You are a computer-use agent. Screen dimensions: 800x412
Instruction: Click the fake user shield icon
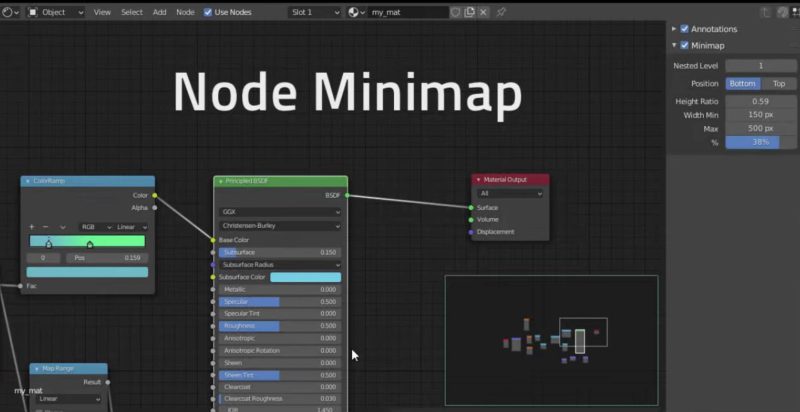click(x=456, y=12)
